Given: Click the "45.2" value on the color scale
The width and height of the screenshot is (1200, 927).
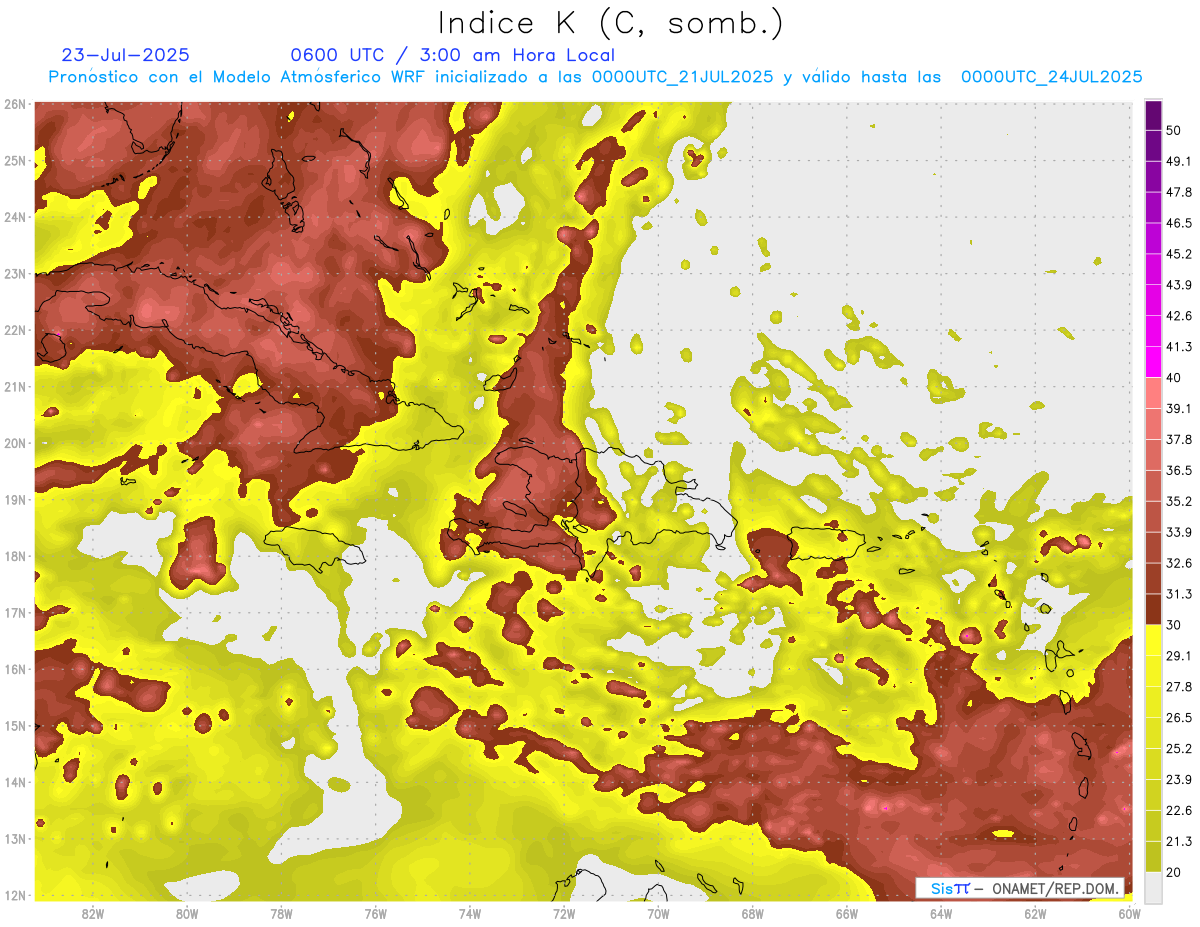Looking at the screenshot, I should point(1179,254).
